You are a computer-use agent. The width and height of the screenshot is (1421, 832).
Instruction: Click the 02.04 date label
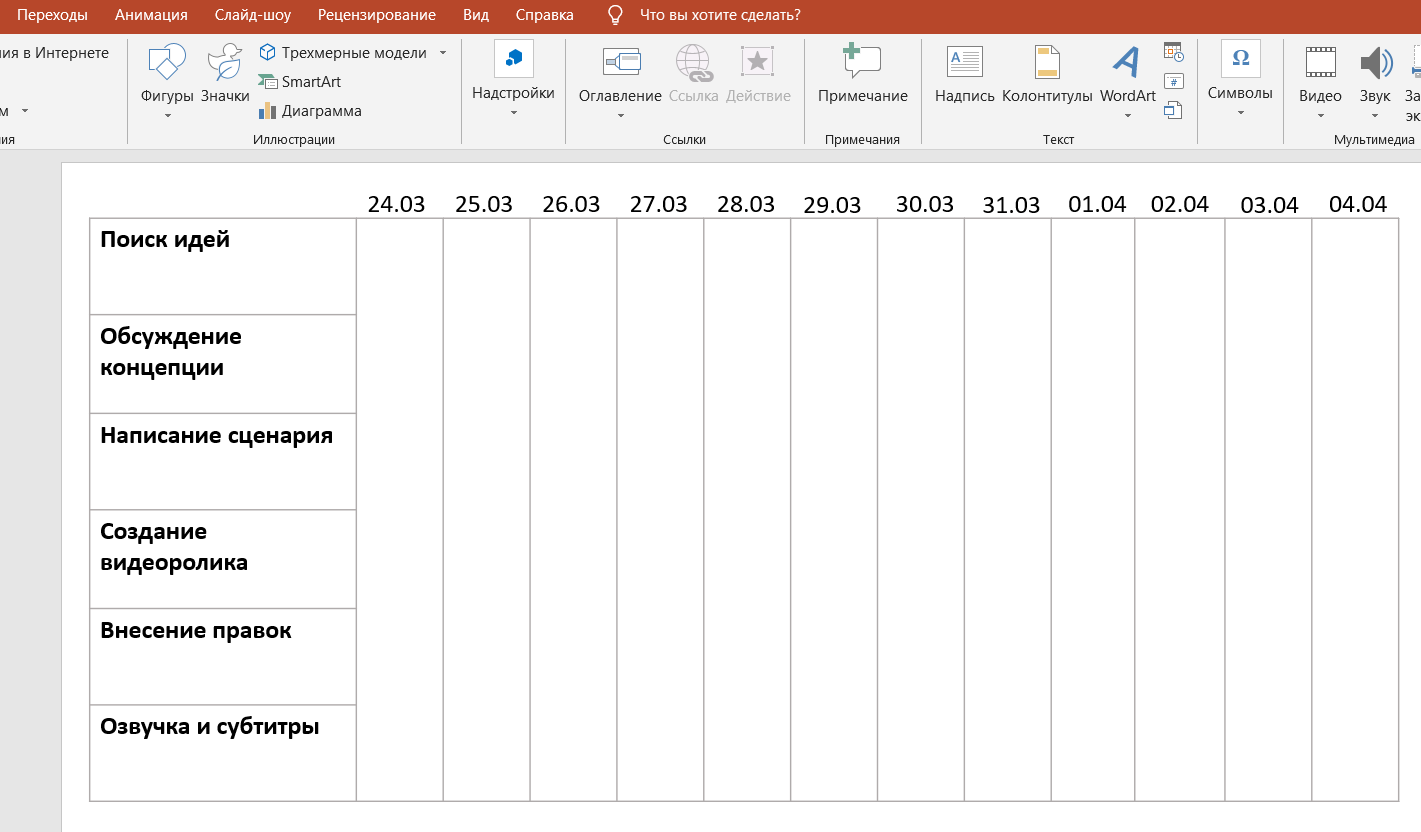(x=1180, y=205)
